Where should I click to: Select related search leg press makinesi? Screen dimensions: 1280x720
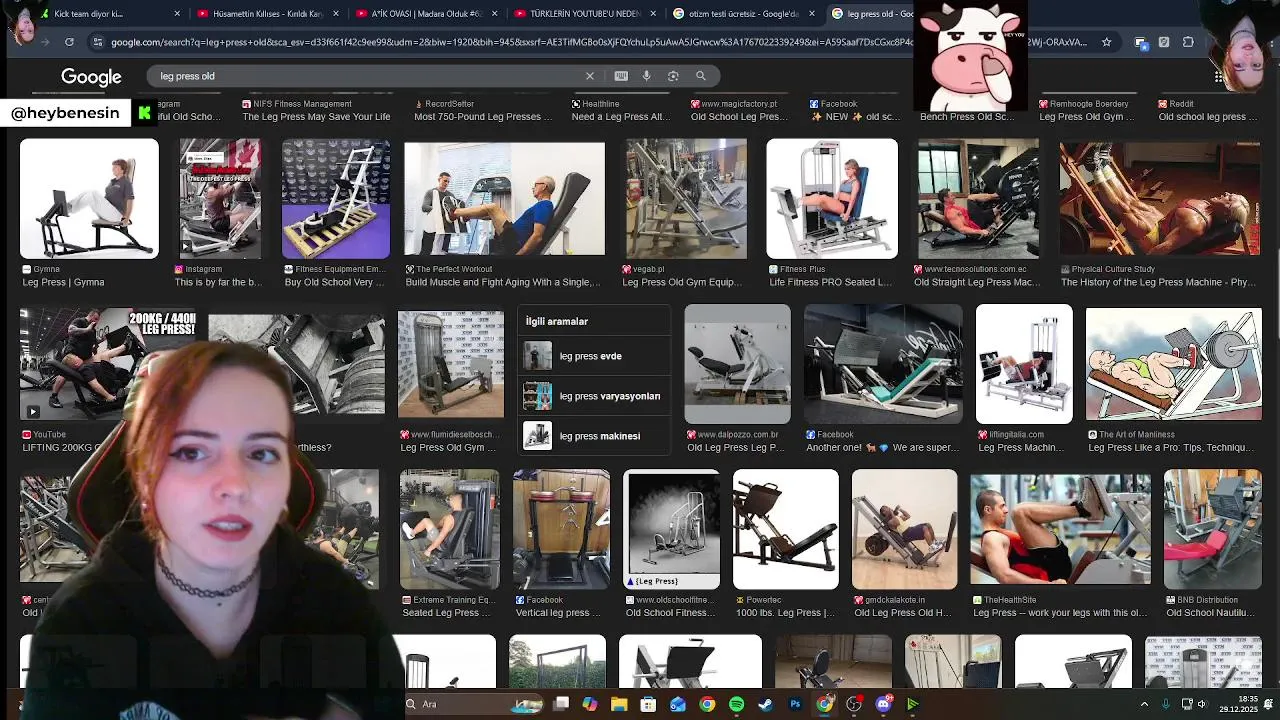click(x=592, y=436)
